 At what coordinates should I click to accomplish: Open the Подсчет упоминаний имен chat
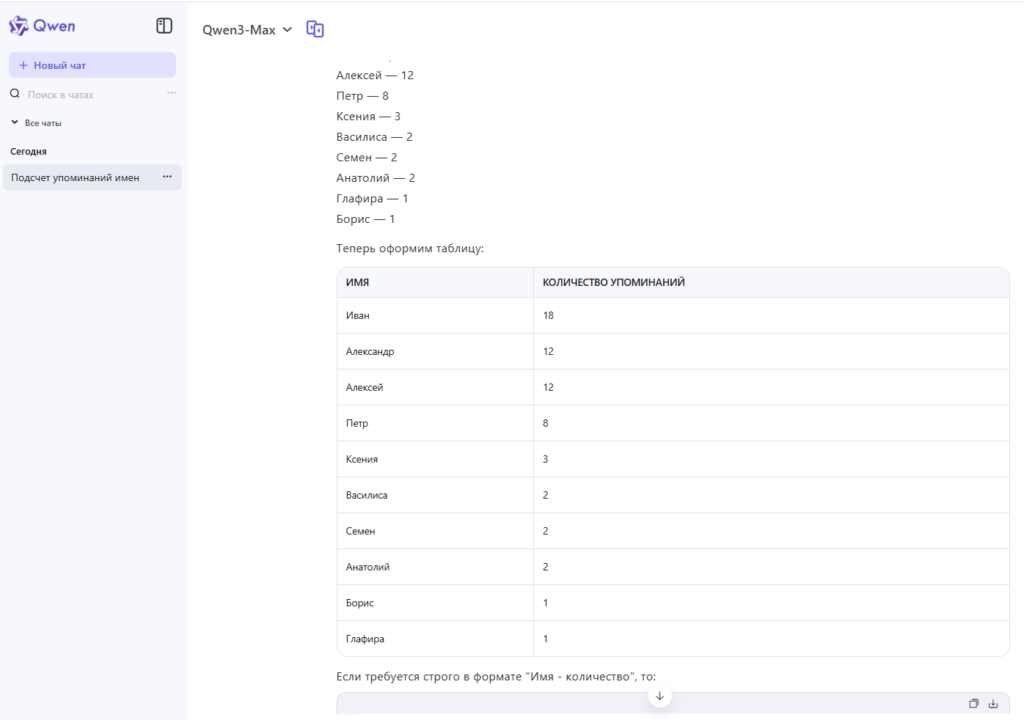pos(76,178)
